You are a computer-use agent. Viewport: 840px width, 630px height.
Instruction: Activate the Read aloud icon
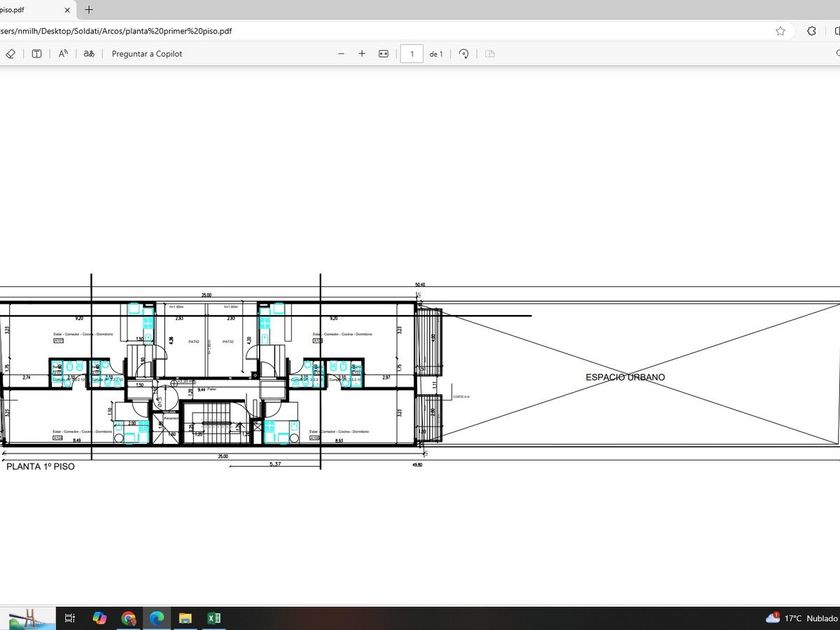[x=63, y=54]
